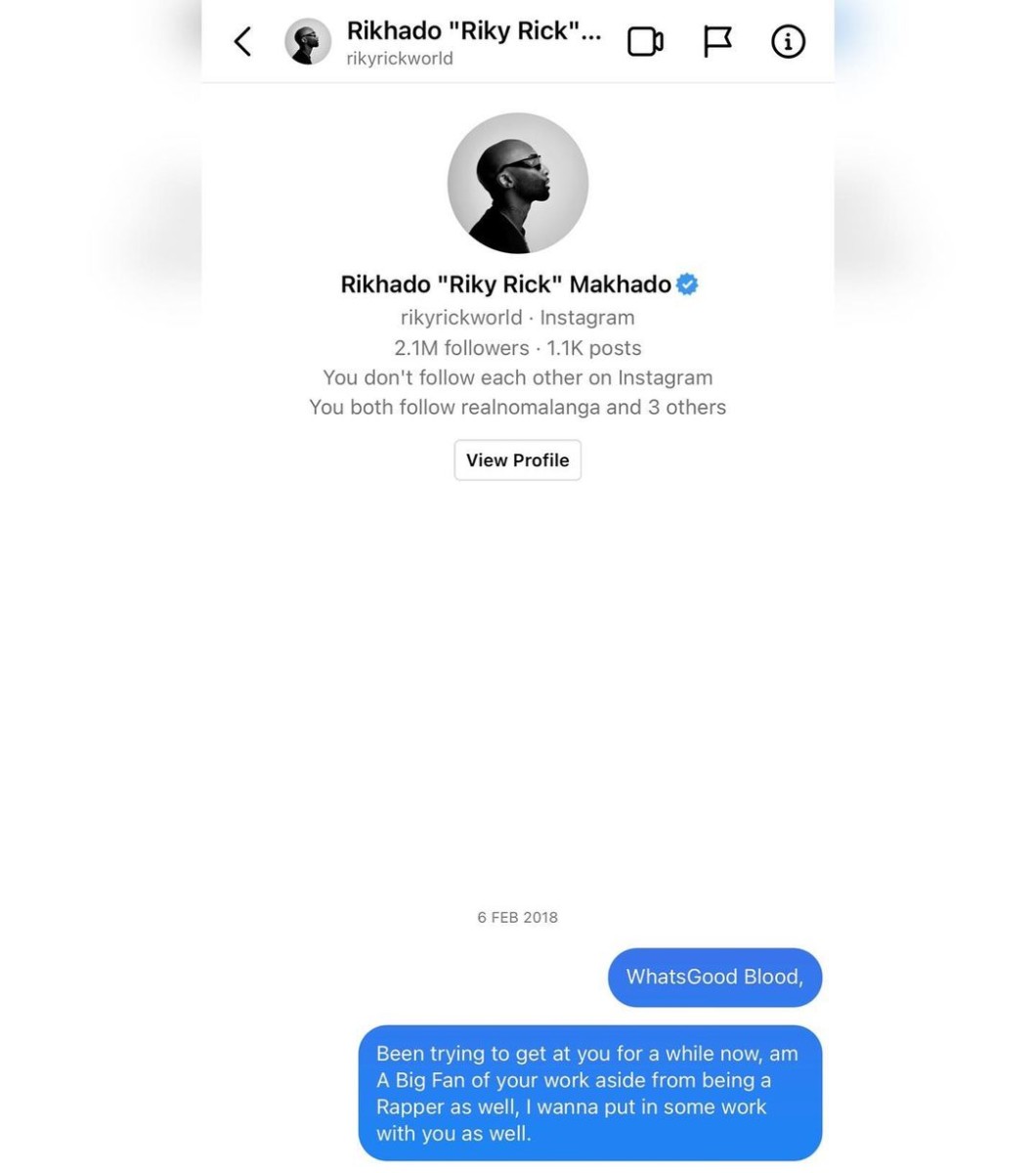Open mutual follows realnomalanga and 3 others

pyautogui.click(x=518, y=408)
